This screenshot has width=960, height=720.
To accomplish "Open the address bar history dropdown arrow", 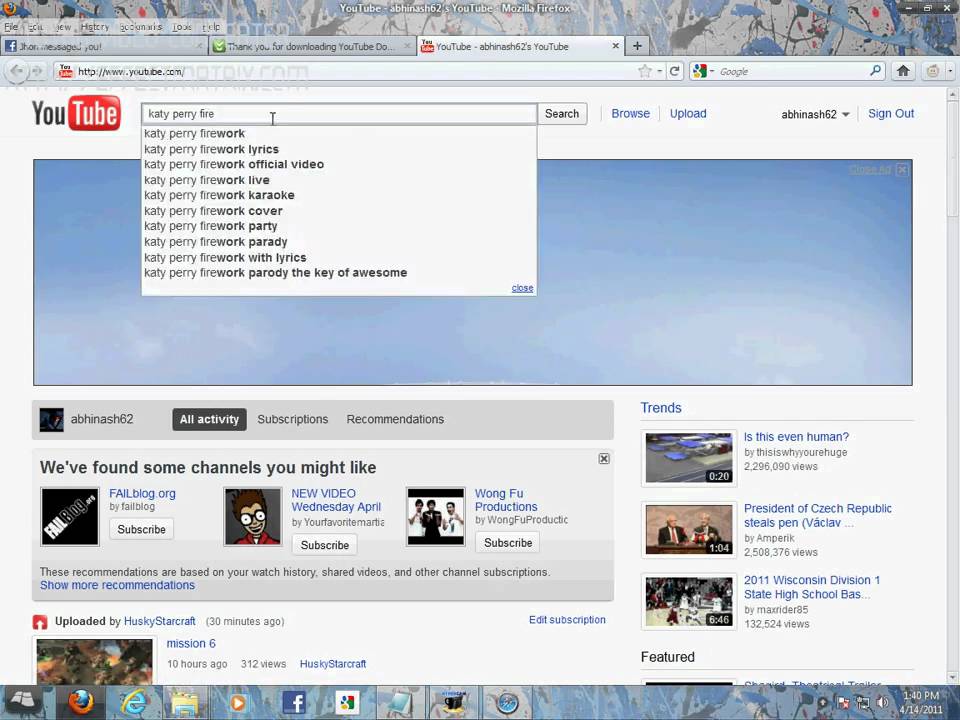I will (x=659, y=71).
